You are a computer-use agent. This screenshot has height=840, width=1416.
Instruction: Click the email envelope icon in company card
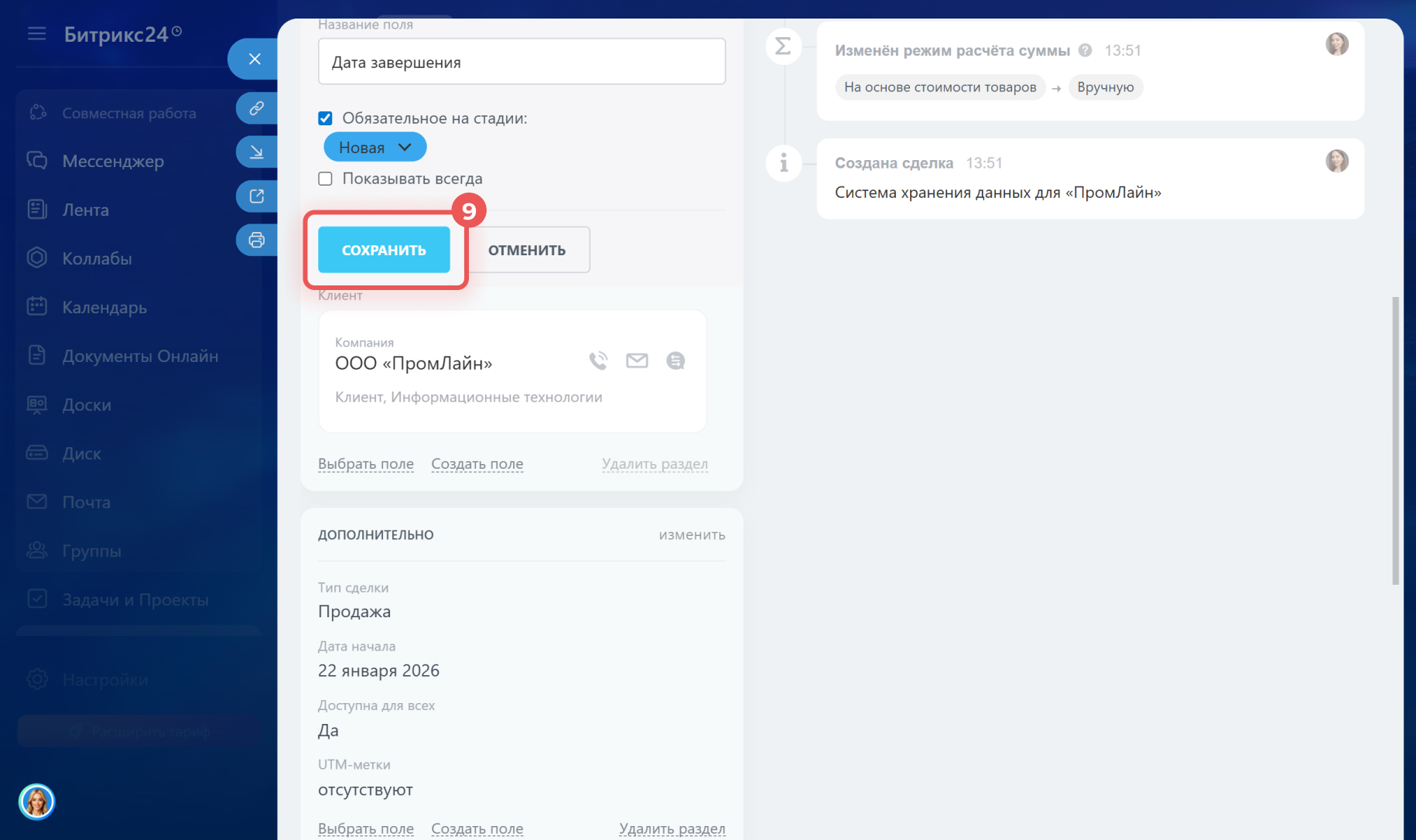(637, 360)
